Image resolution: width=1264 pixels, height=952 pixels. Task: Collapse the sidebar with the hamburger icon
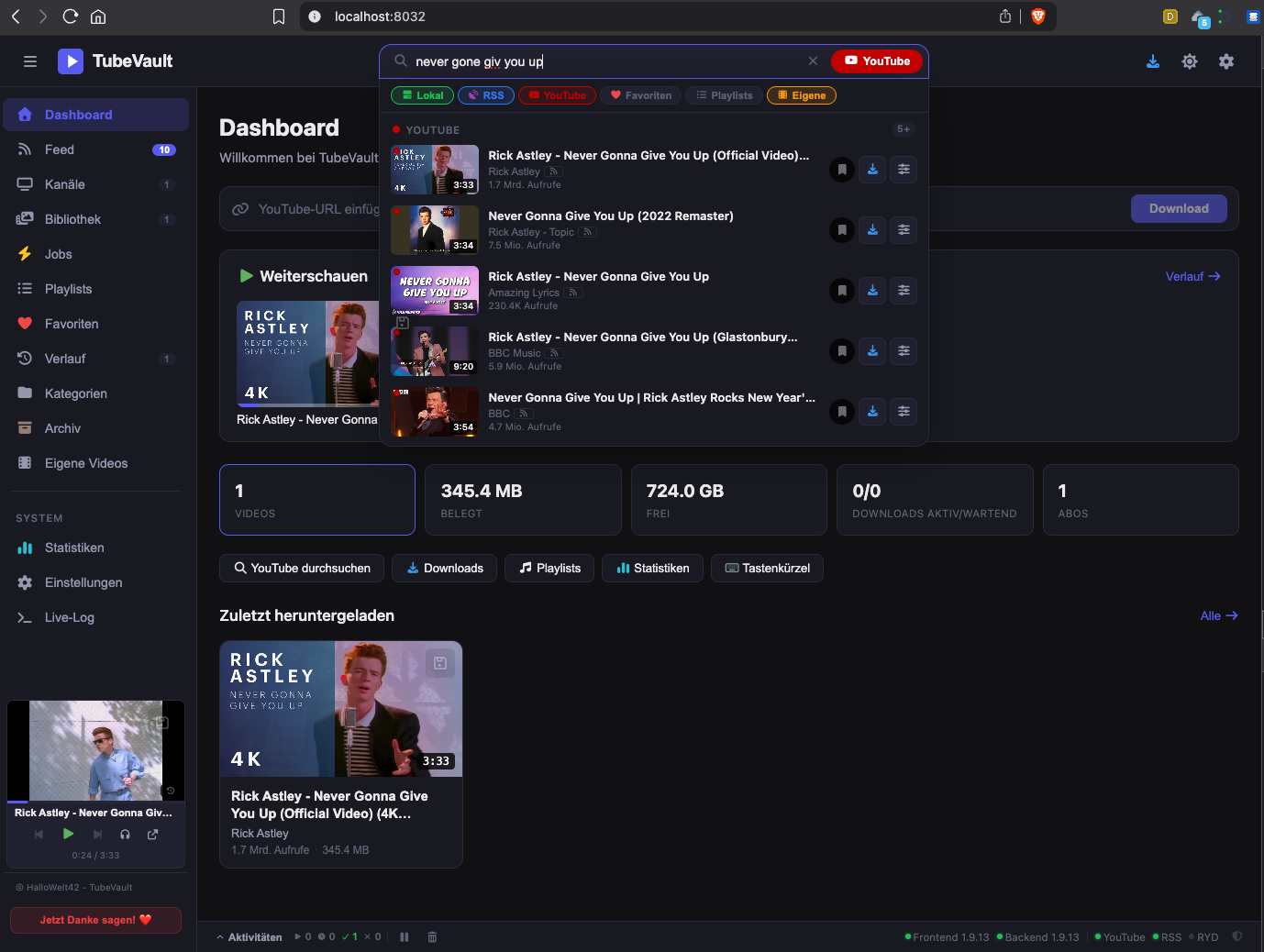pos(30,61)
